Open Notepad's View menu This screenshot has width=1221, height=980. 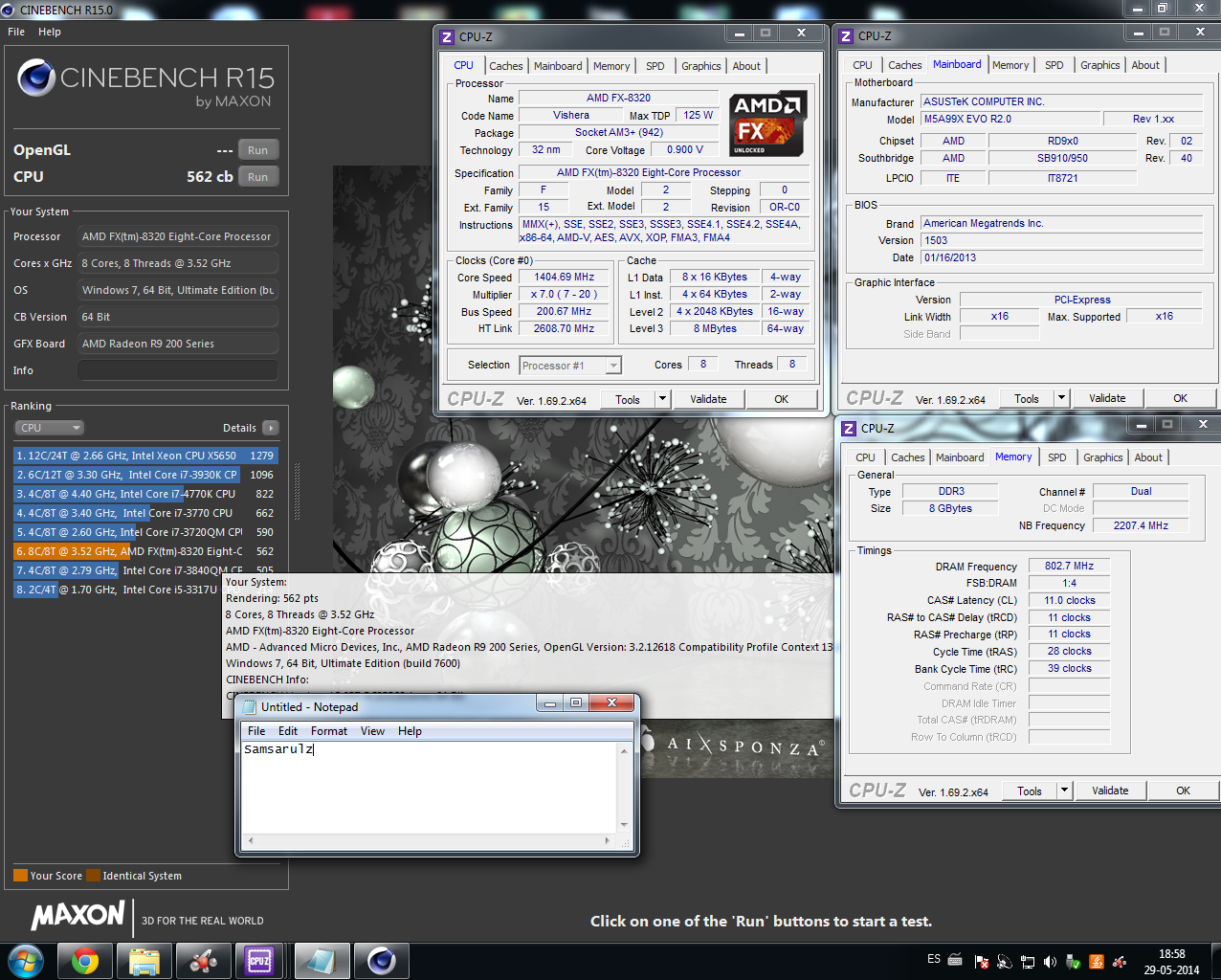pos(372,731)
